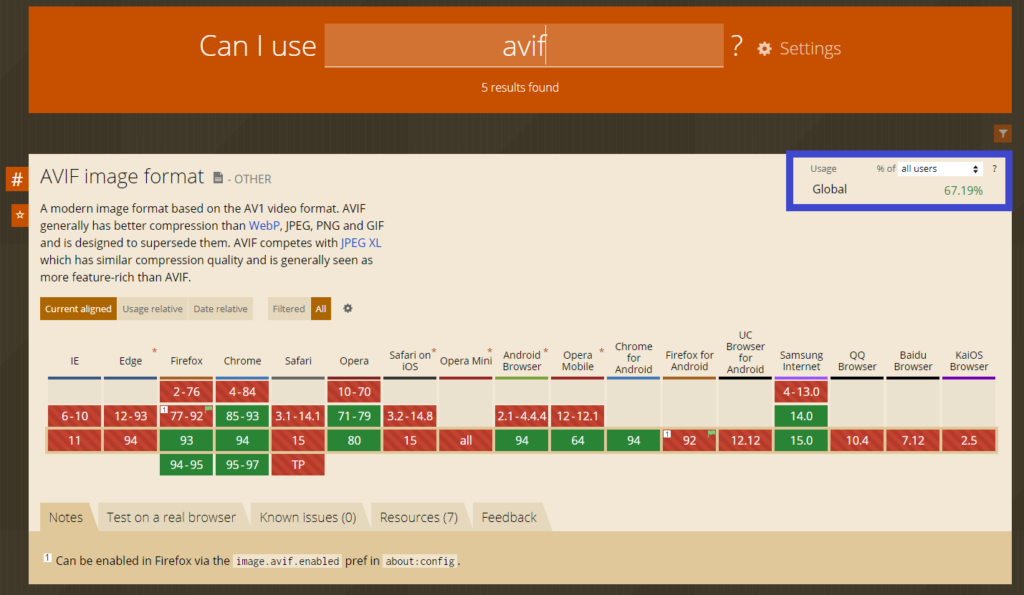The width and height of the screenshot is (1024, 595).
Task: Open the Feedback tab
Action: point(509,517)
